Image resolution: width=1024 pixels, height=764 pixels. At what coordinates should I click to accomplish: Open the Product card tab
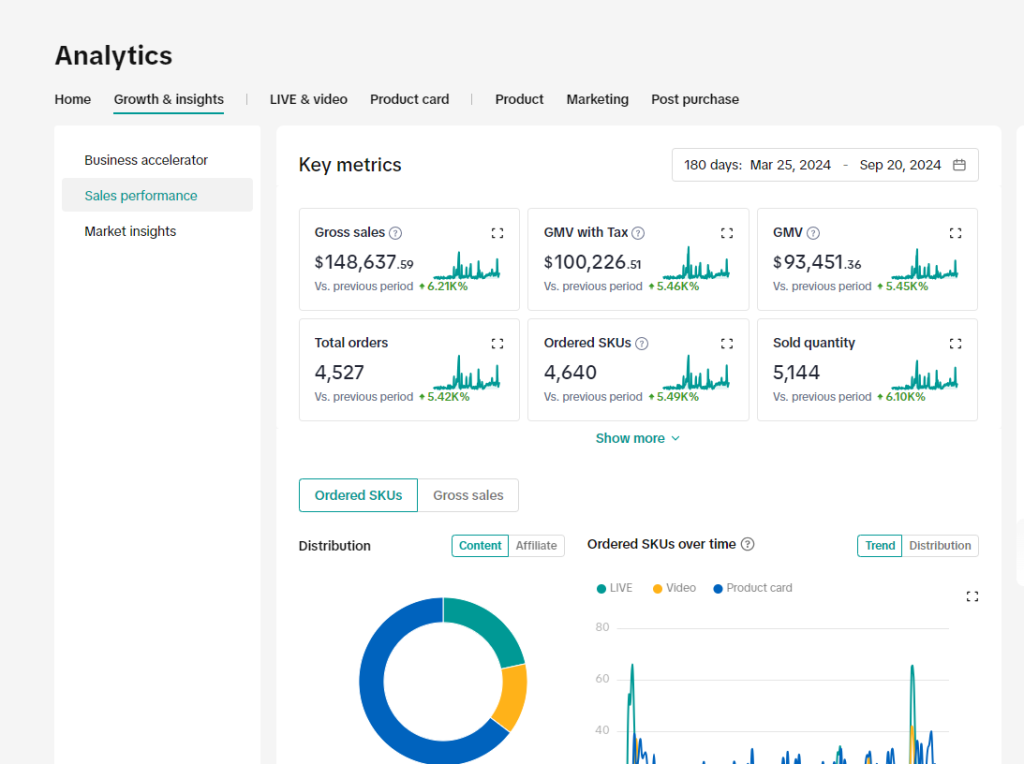(x=409, y=99)
